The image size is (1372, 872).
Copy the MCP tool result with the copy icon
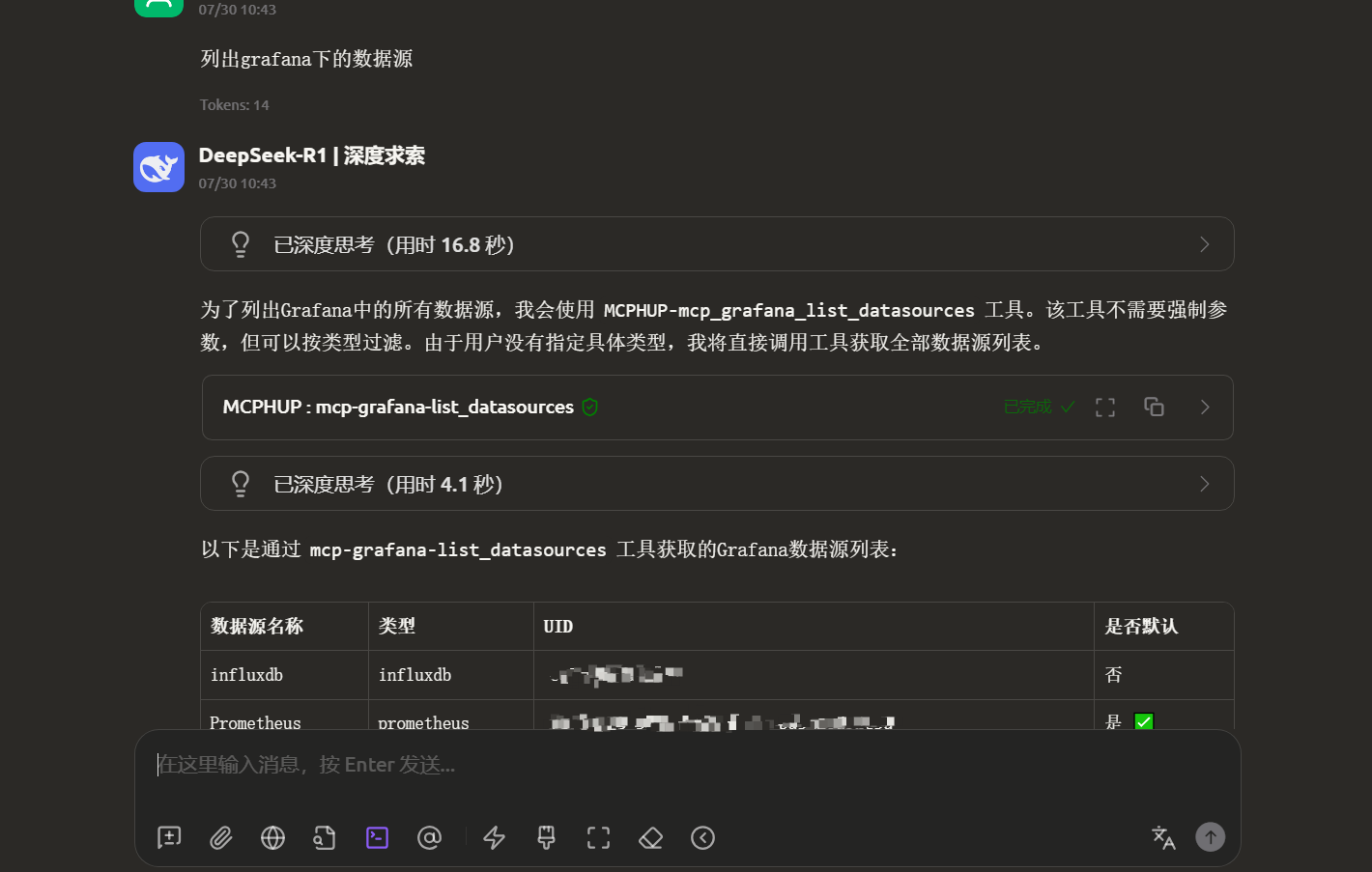pyautogui.click(x=1154, y=407)
